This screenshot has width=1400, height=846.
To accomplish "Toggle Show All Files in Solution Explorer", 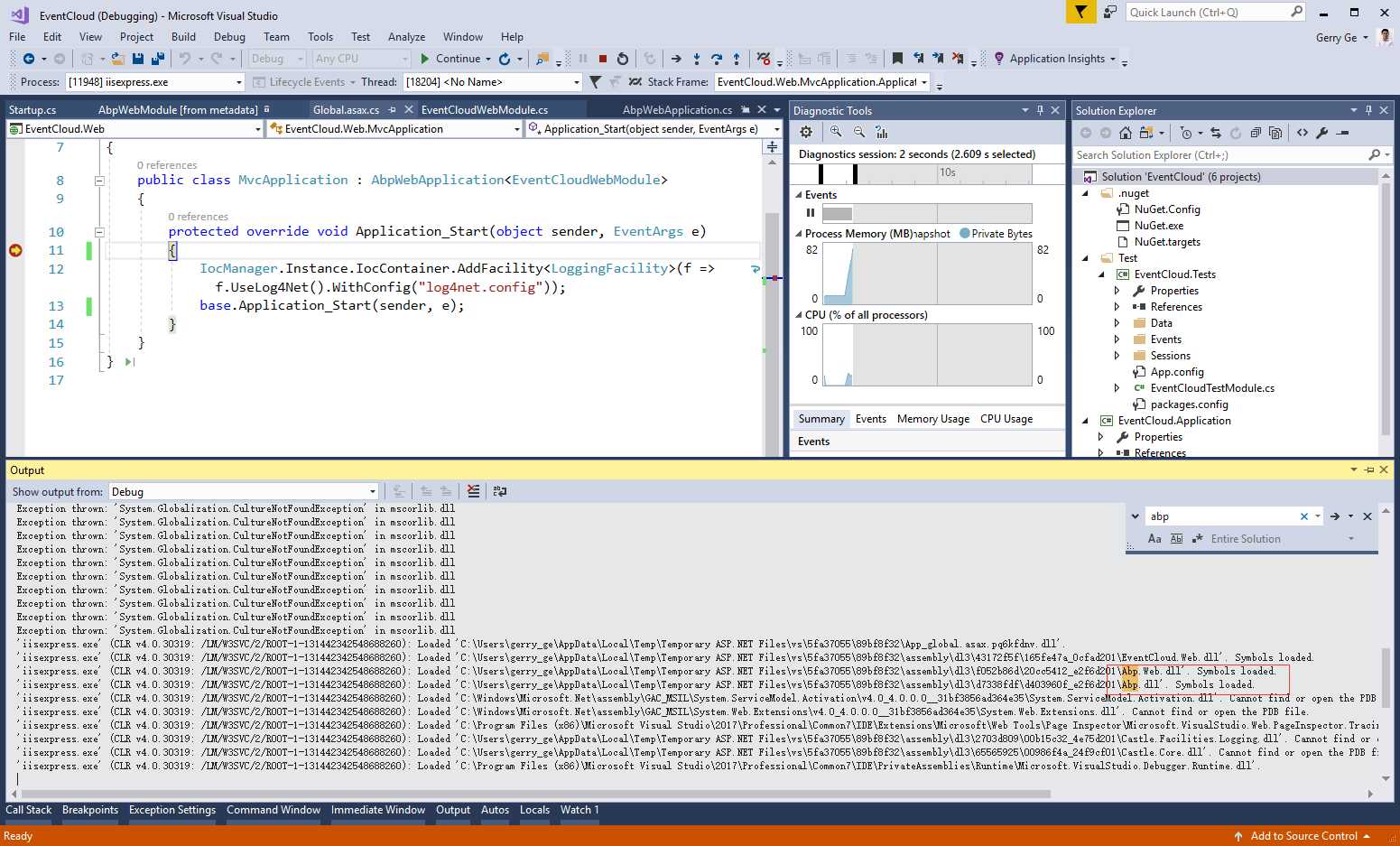I will click(x=1275, y=133).
